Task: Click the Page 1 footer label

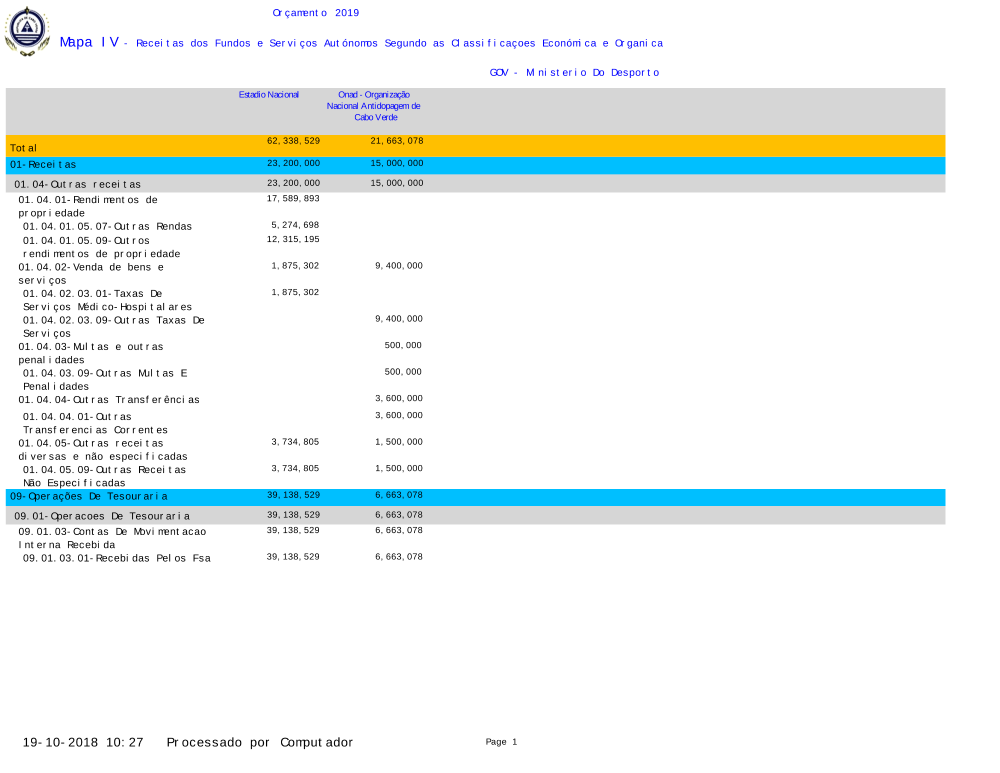Action: pos(501,742)
